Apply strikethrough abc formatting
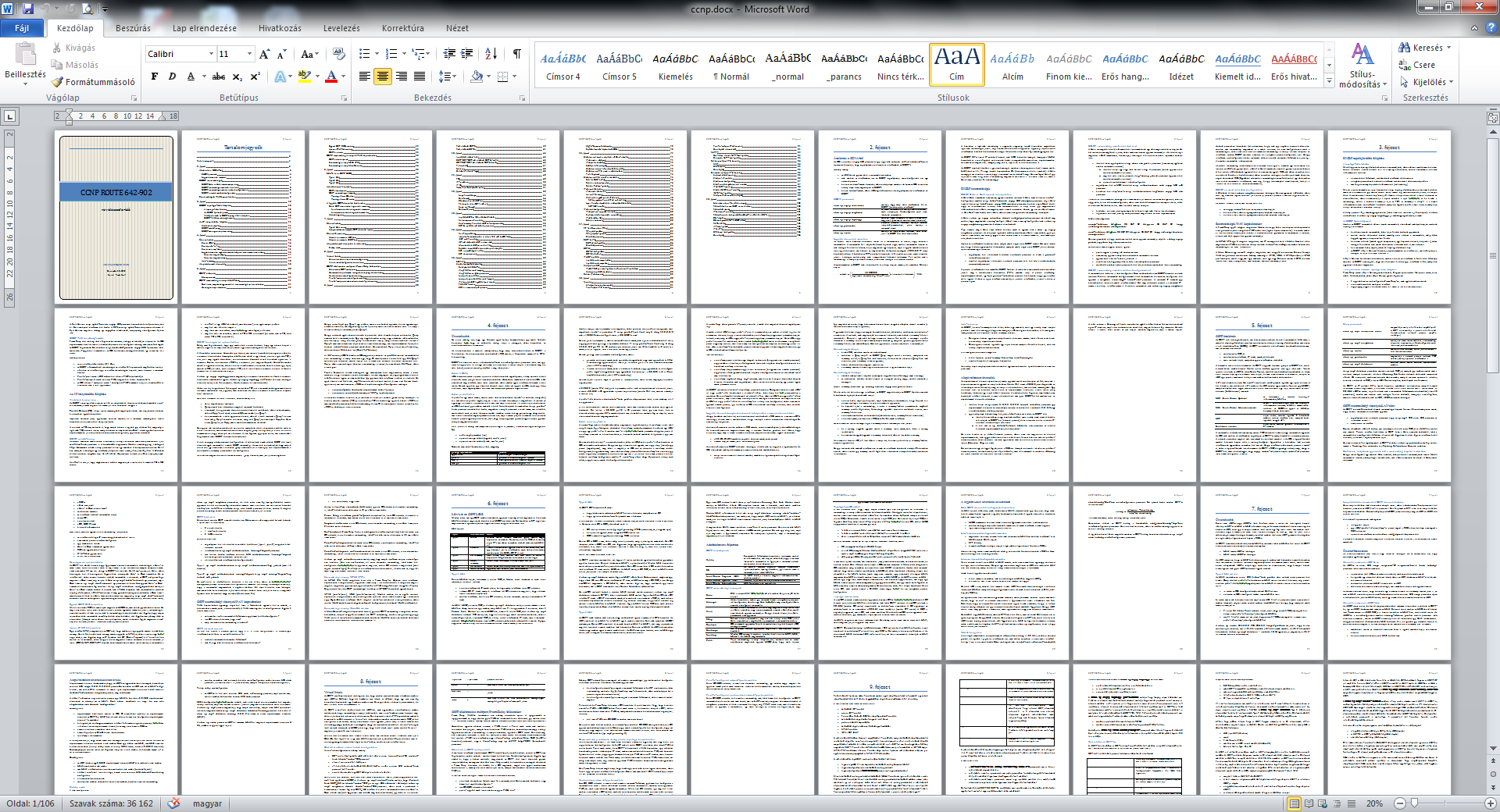 tap(219, 77)
